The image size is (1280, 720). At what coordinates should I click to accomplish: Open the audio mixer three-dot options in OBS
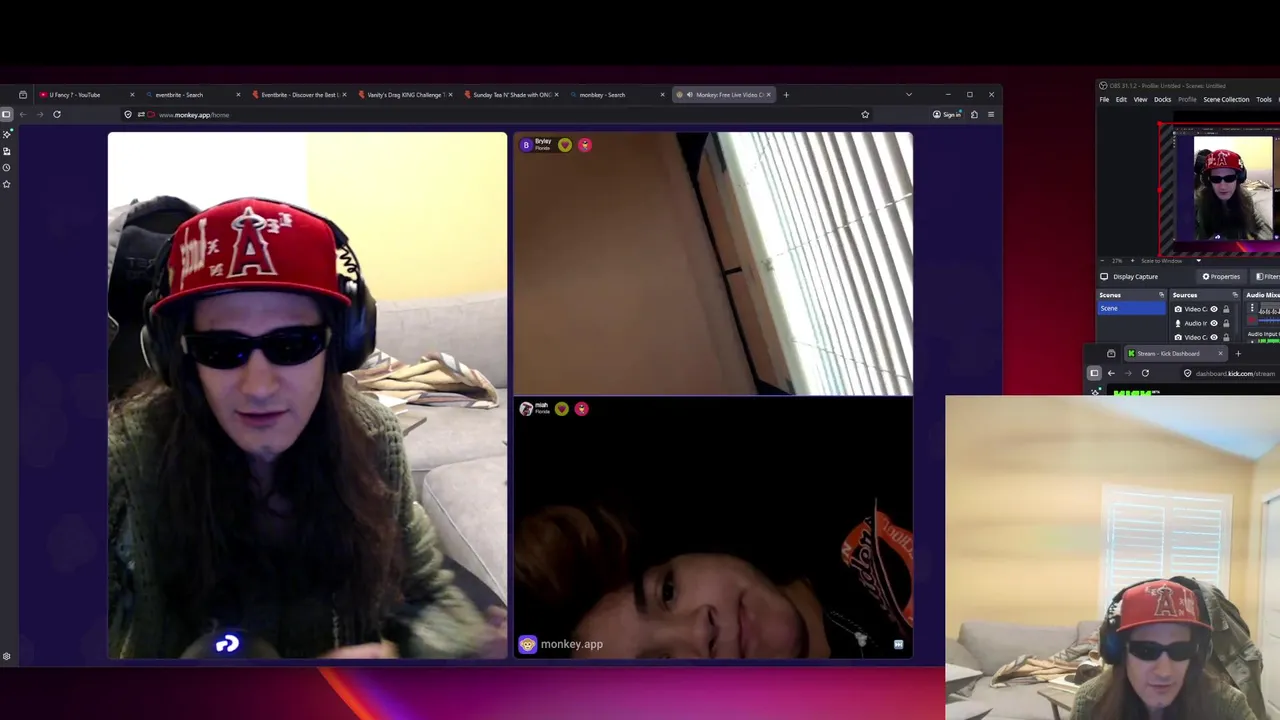tap(1251, 309)
